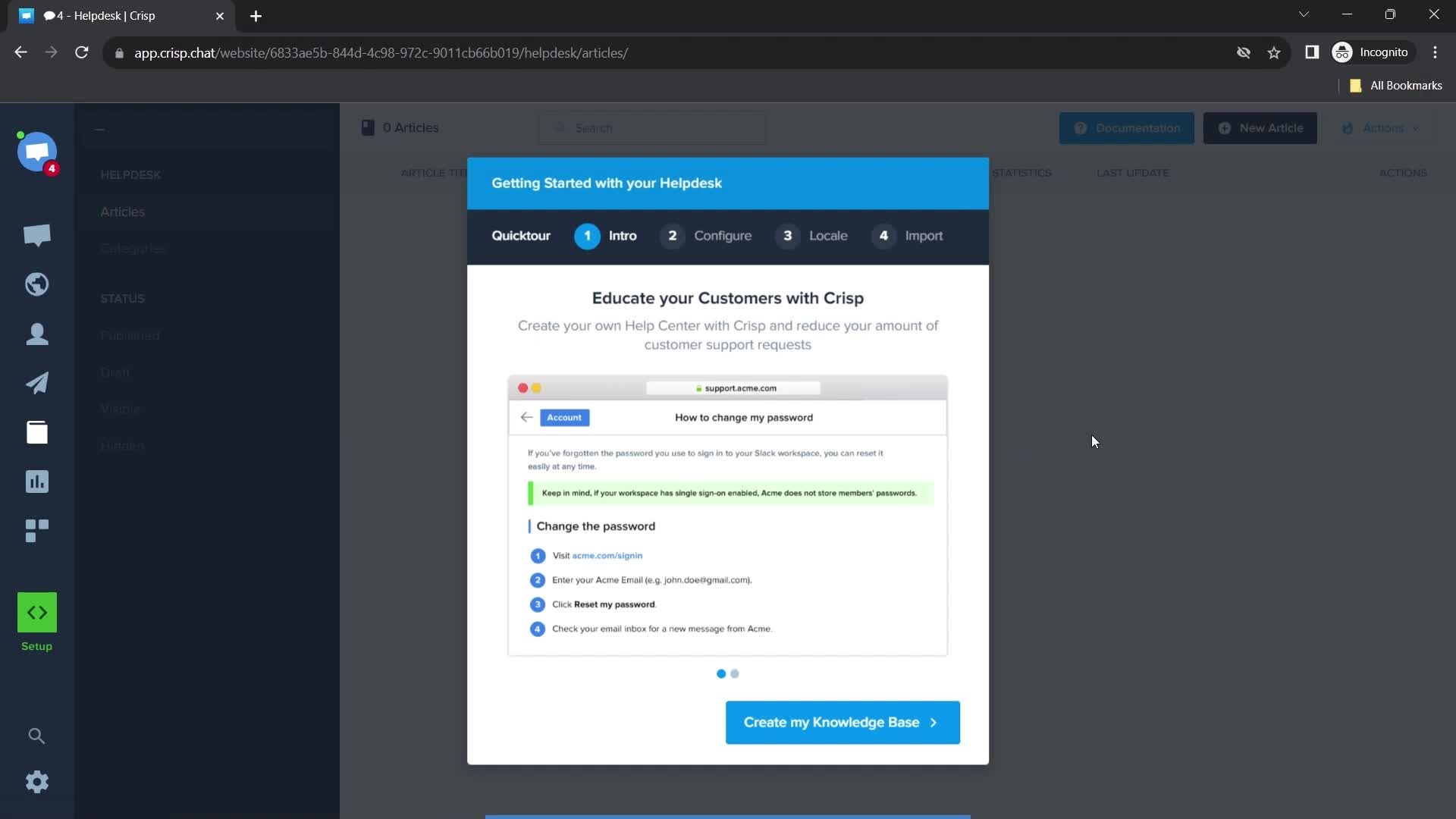The image size is (1456, 819).
Task: Click the second carousel dot indicator
Action: click(734, 674)
